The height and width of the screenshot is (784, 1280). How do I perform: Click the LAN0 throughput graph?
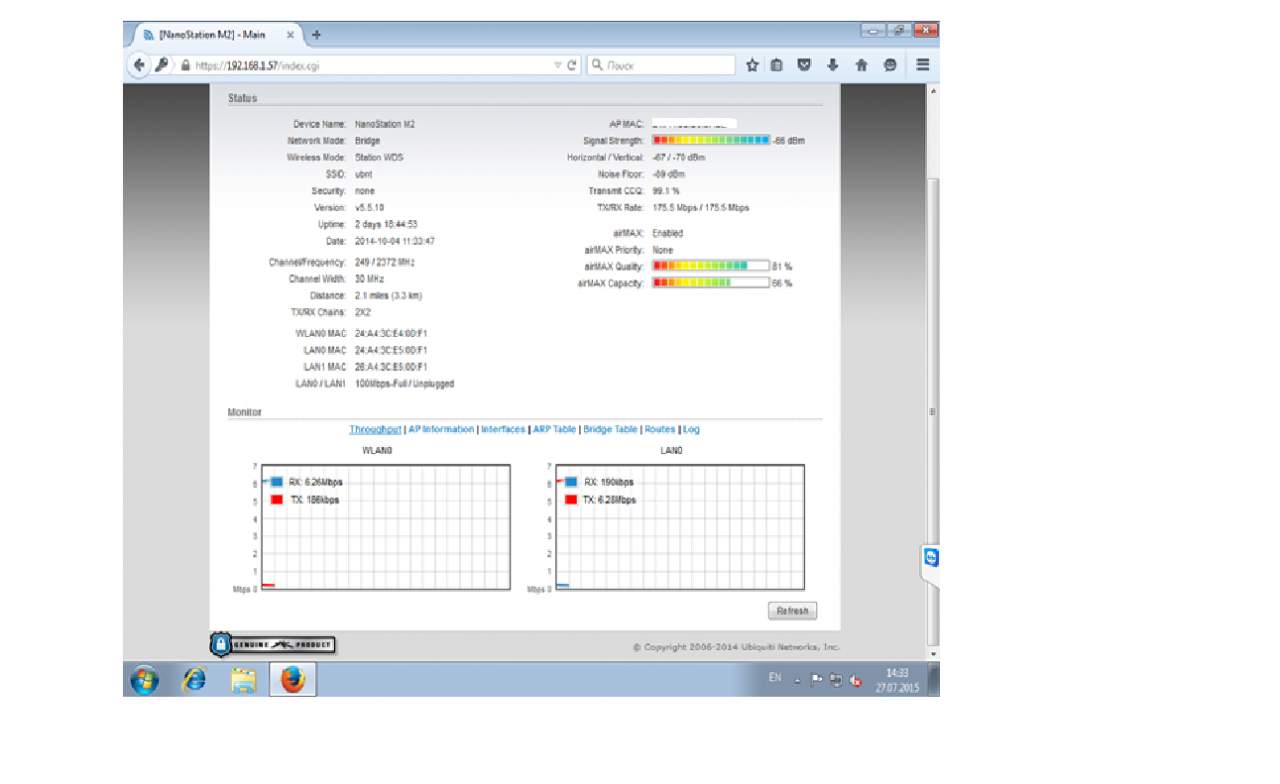coord(679,527)
